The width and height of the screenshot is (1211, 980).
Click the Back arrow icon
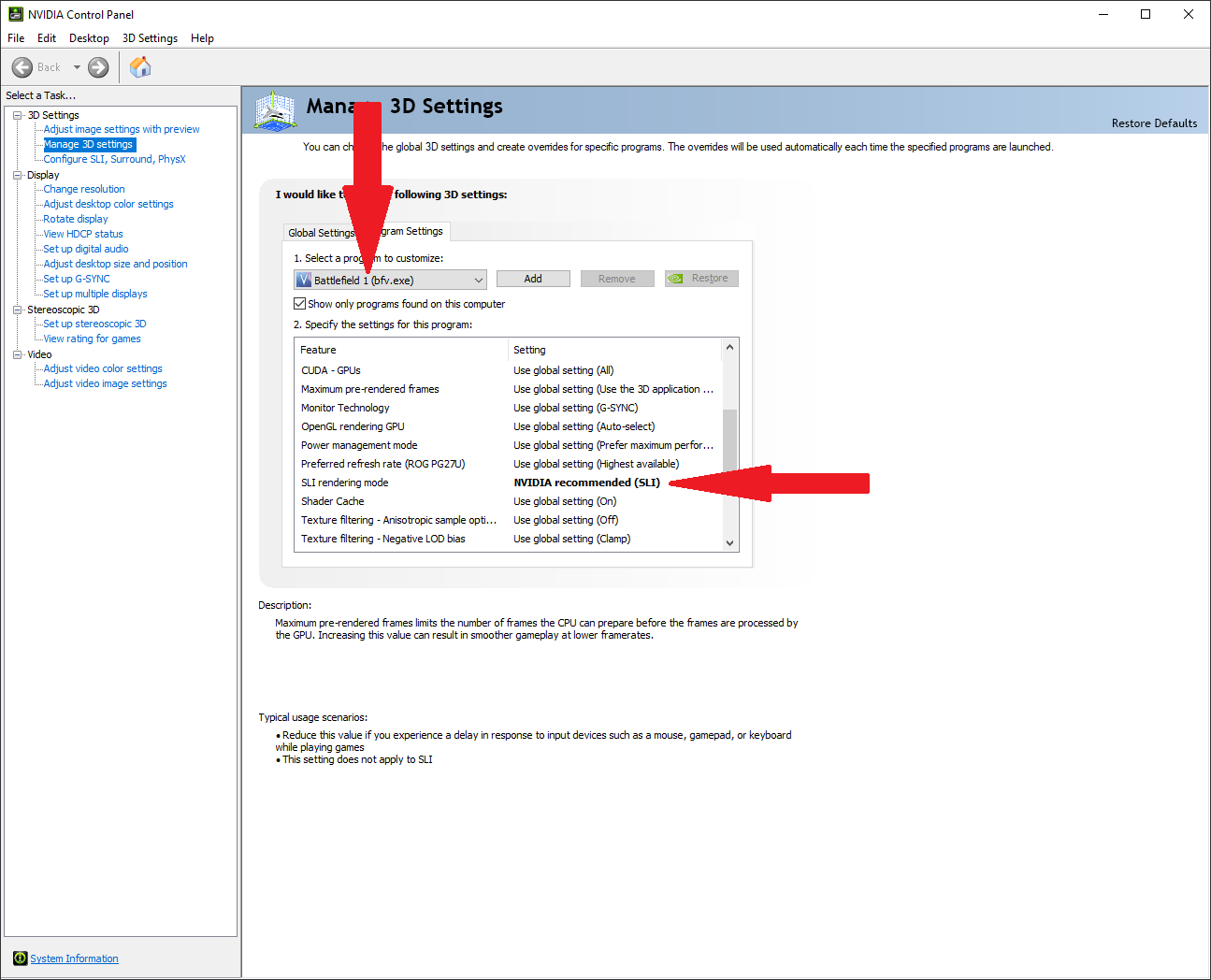click(22, 67)
